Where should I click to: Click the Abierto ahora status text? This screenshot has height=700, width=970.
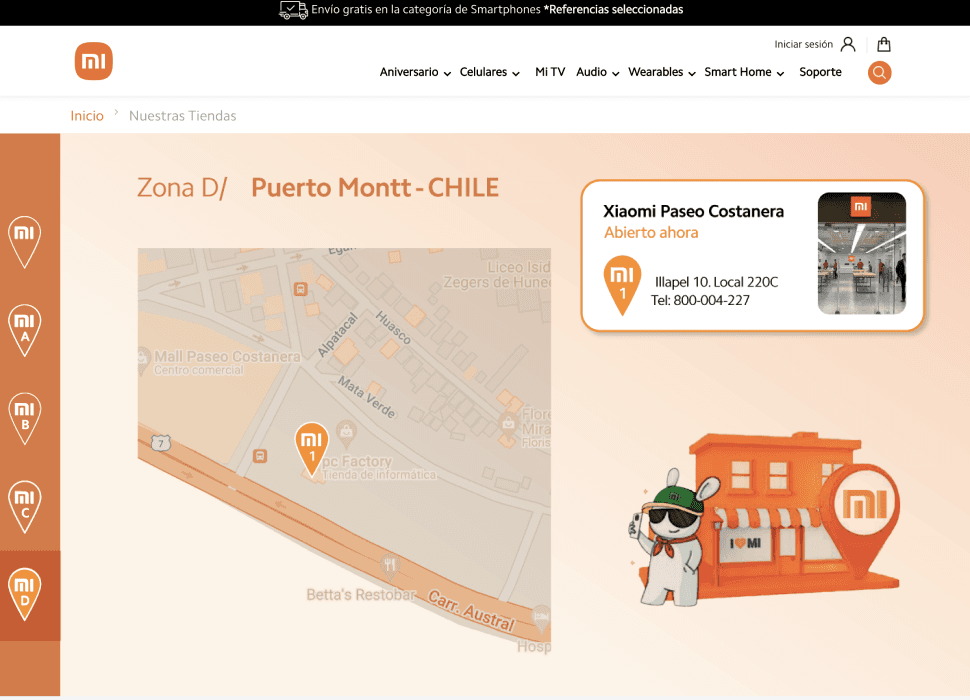pyautogui.click(x=651, y=233)
